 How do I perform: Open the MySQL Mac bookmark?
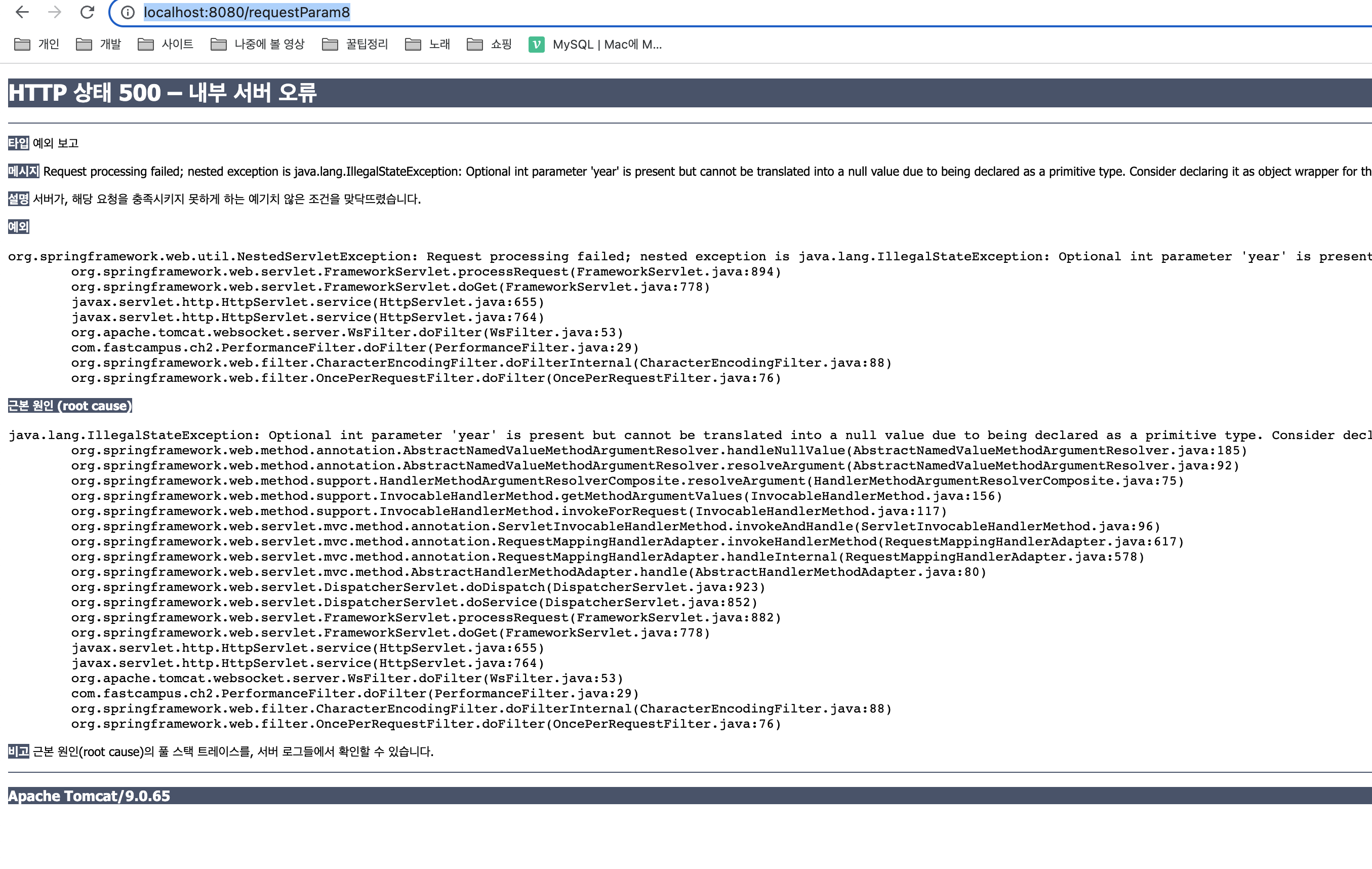click(x=595, y=45)
